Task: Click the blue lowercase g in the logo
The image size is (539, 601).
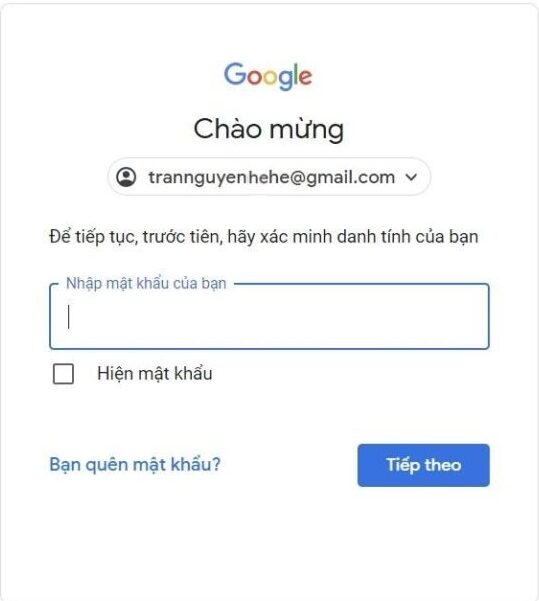Action: [285, 80]
